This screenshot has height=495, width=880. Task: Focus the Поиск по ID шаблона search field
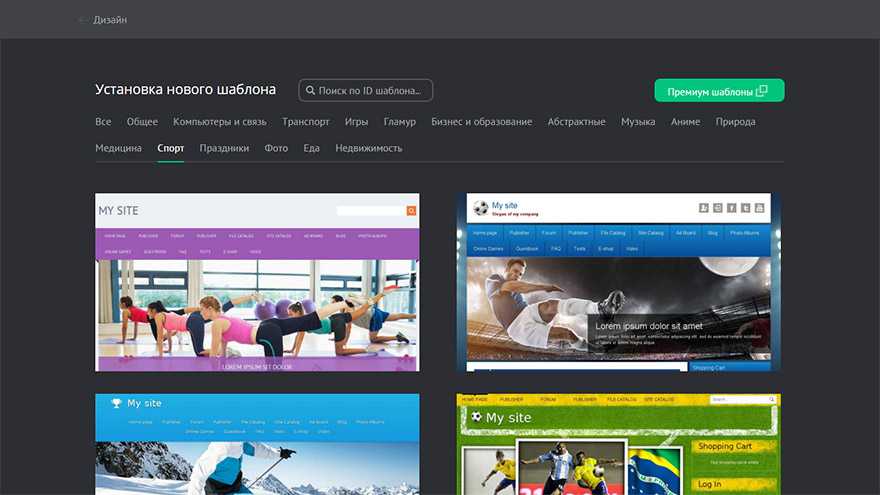tap(370, 91)
